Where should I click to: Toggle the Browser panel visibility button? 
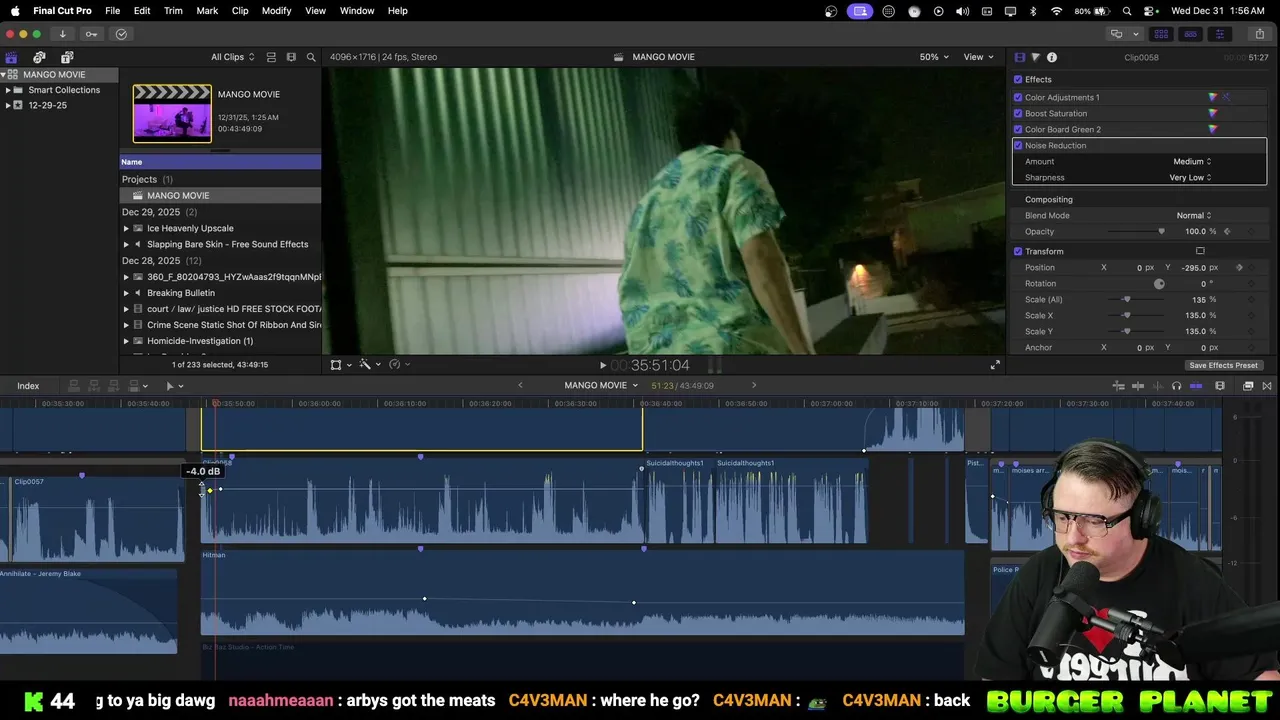point(1162,34)
